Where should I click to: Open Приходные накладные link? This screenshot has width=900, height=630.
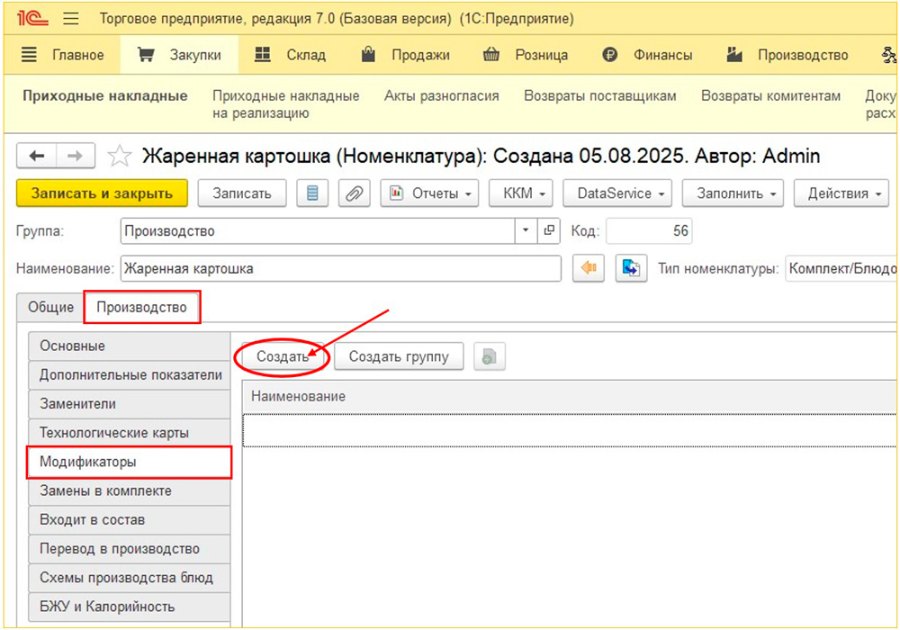tap(105, 96)
